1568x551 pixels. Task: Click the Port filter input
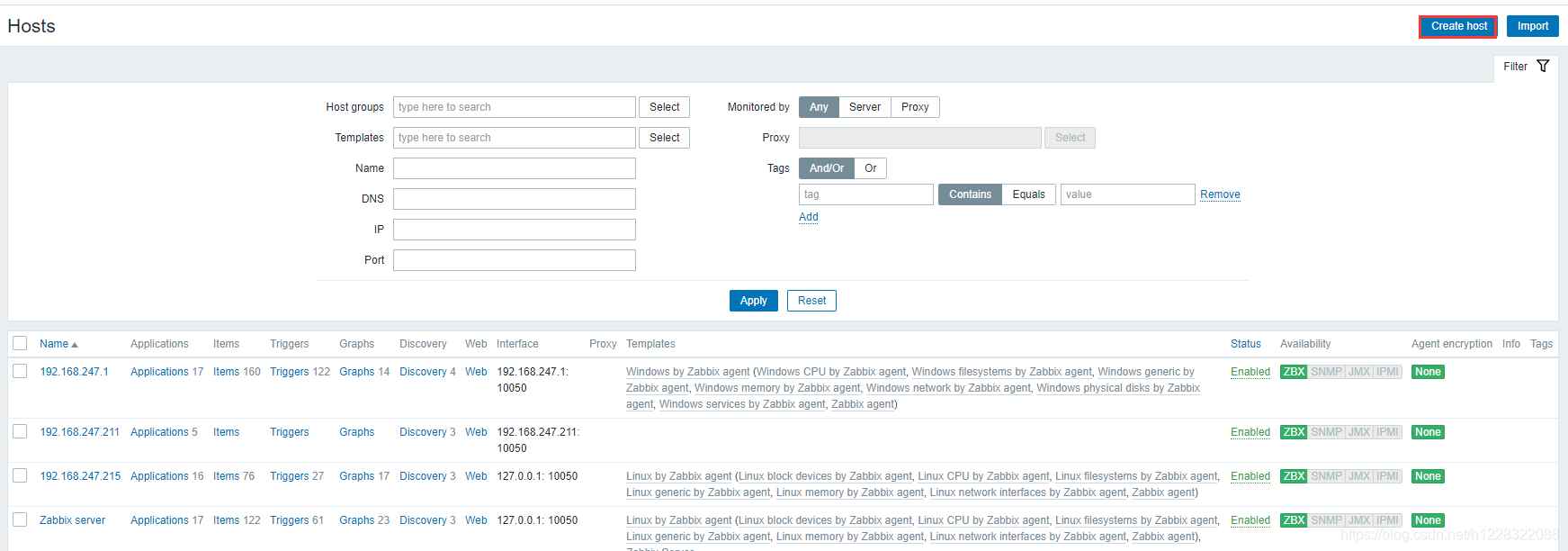(515, 260)
